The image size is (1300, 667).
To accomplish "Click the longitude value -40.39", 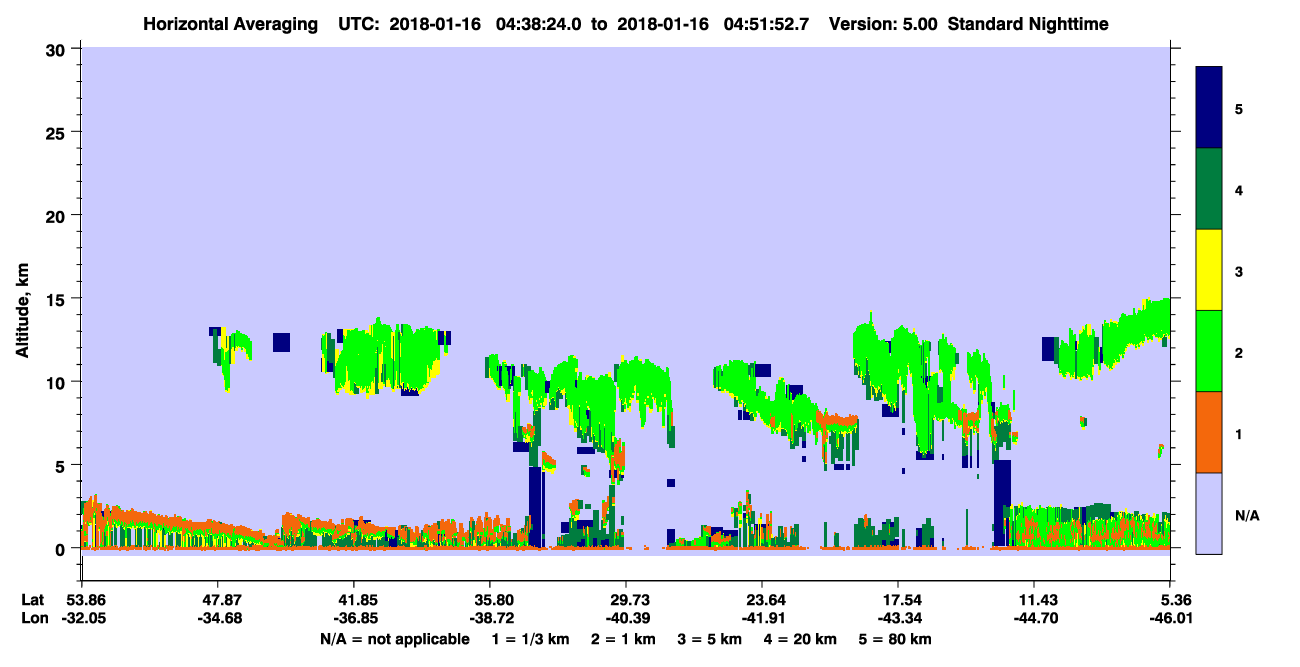I will 626,619.
